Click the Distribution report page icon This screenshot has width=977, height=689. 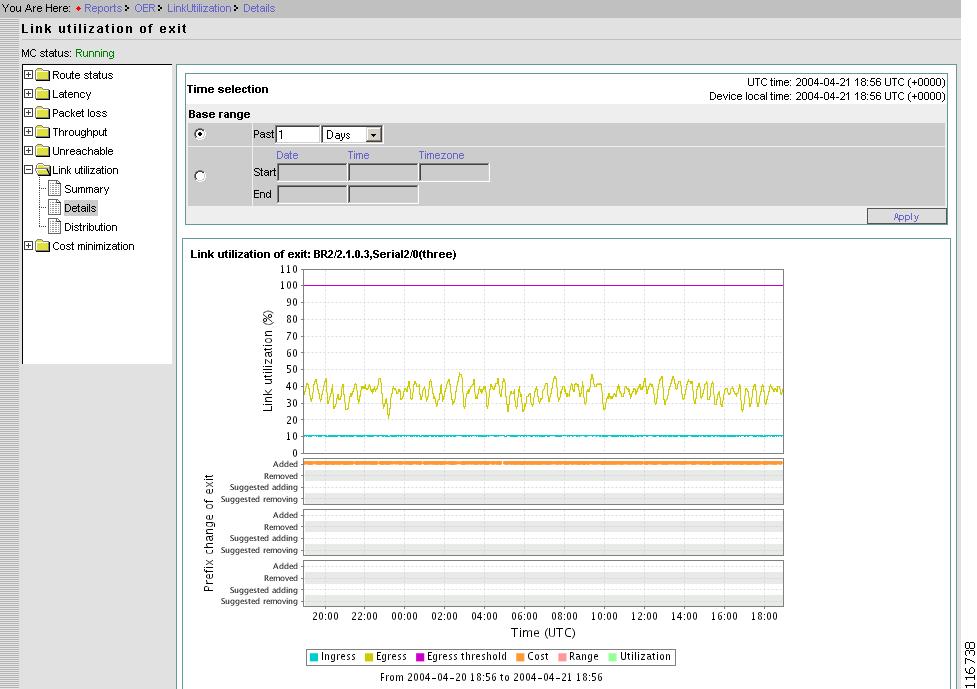point(55,227)
